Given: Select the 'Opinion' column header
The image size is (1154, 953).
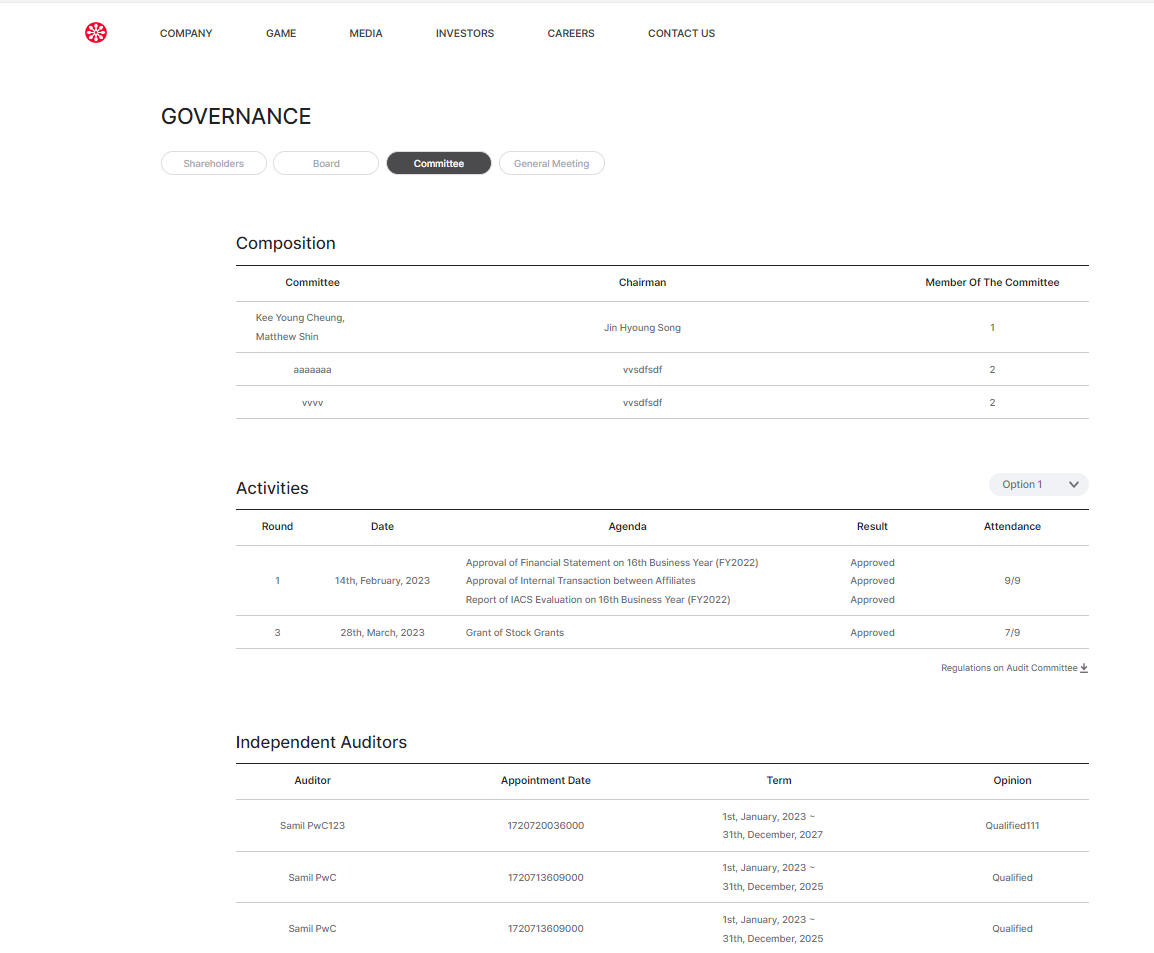Looking at the screenshot, I should click(1012, 780).
